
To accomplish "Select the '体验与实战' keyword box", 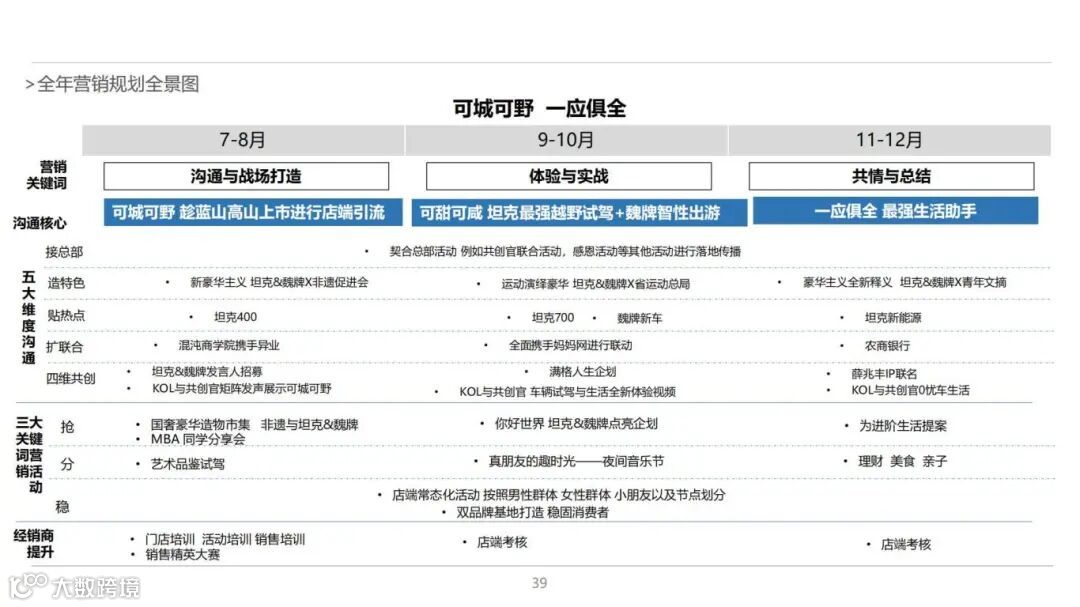I will coord(568,176).
